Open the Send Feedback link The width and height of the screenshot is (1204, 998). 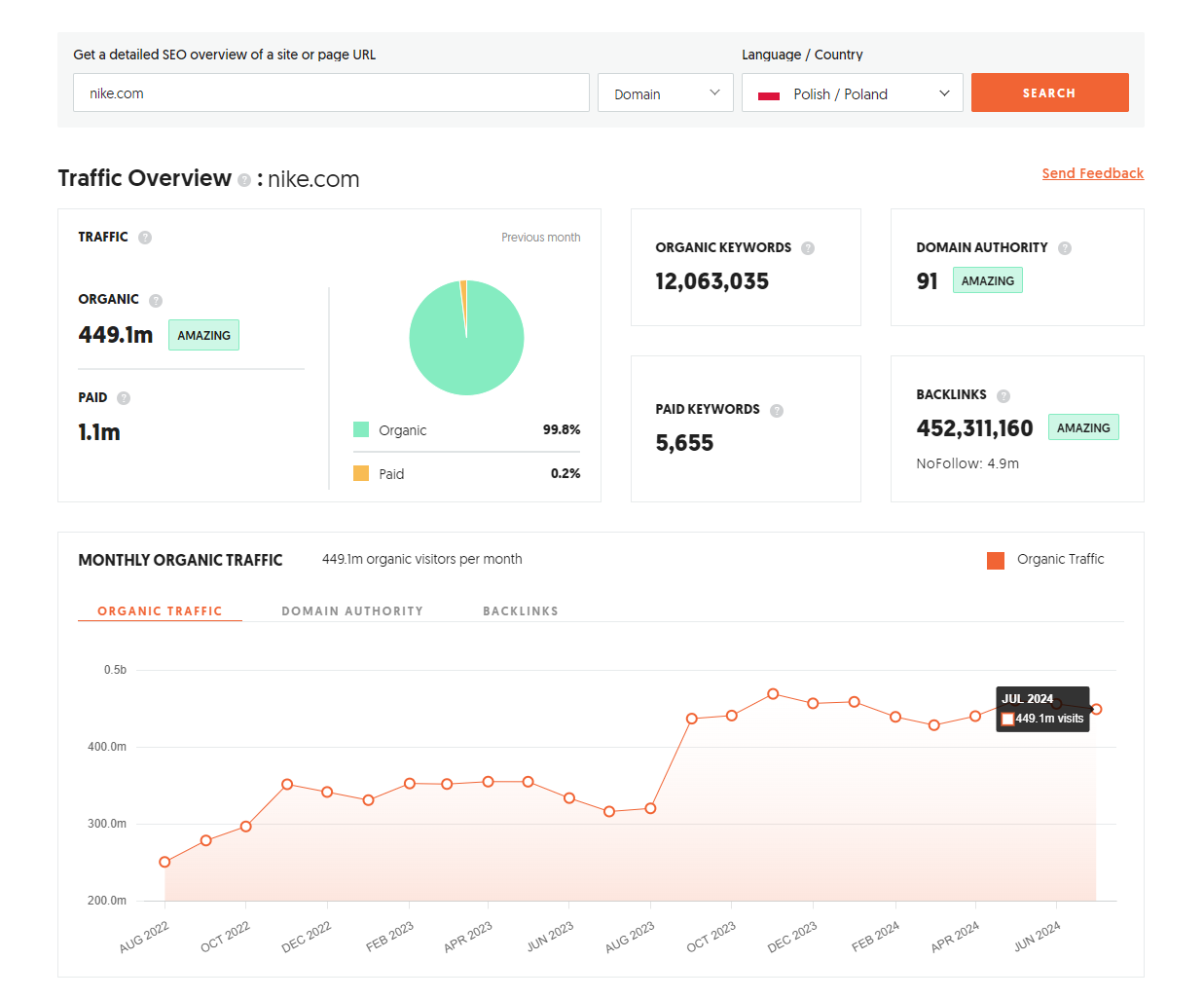tap(1093, 173)
